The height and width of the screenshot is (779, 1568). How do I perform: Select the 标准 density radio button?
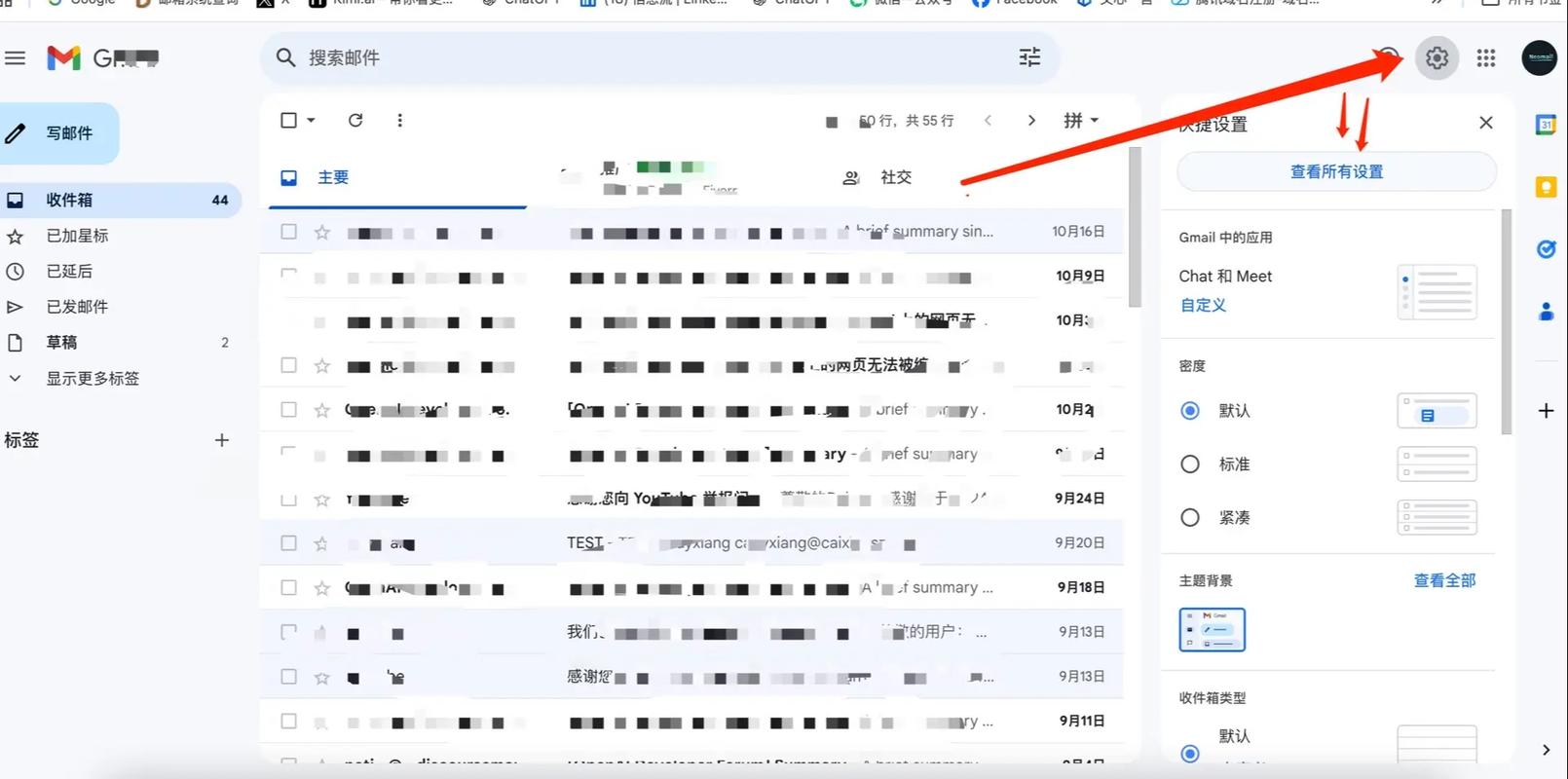[1189, 464]
